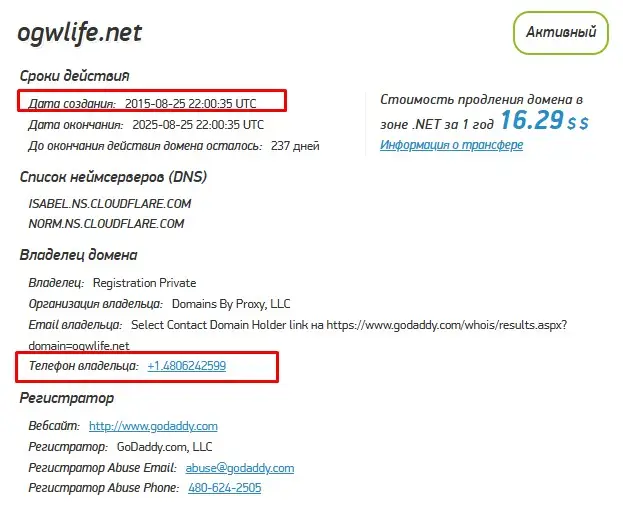Click the 16.29 renewal price

[x=530, y=121]
